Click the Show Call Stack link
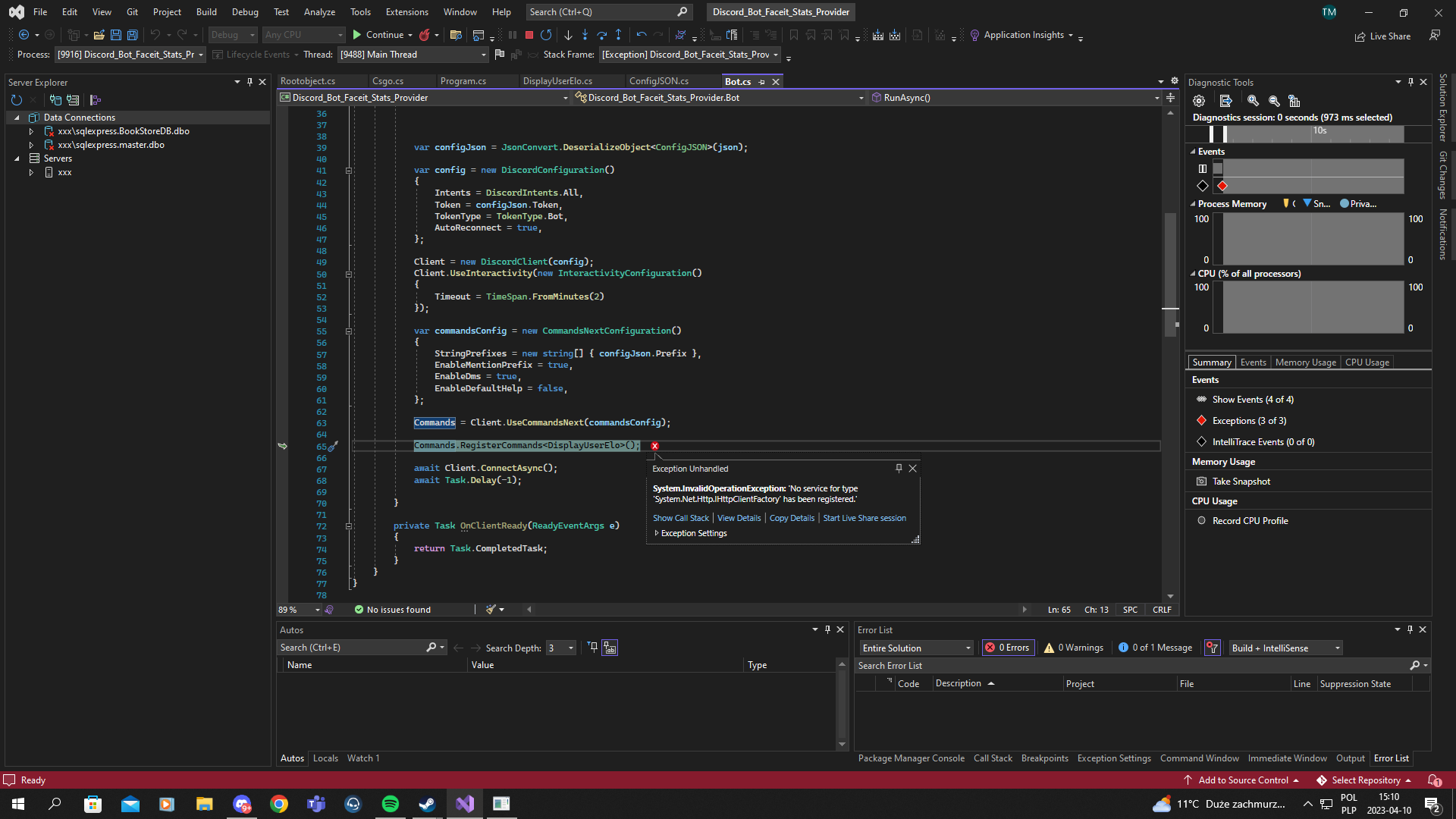The image size is (1456, 819). click(x=680, y=518)
